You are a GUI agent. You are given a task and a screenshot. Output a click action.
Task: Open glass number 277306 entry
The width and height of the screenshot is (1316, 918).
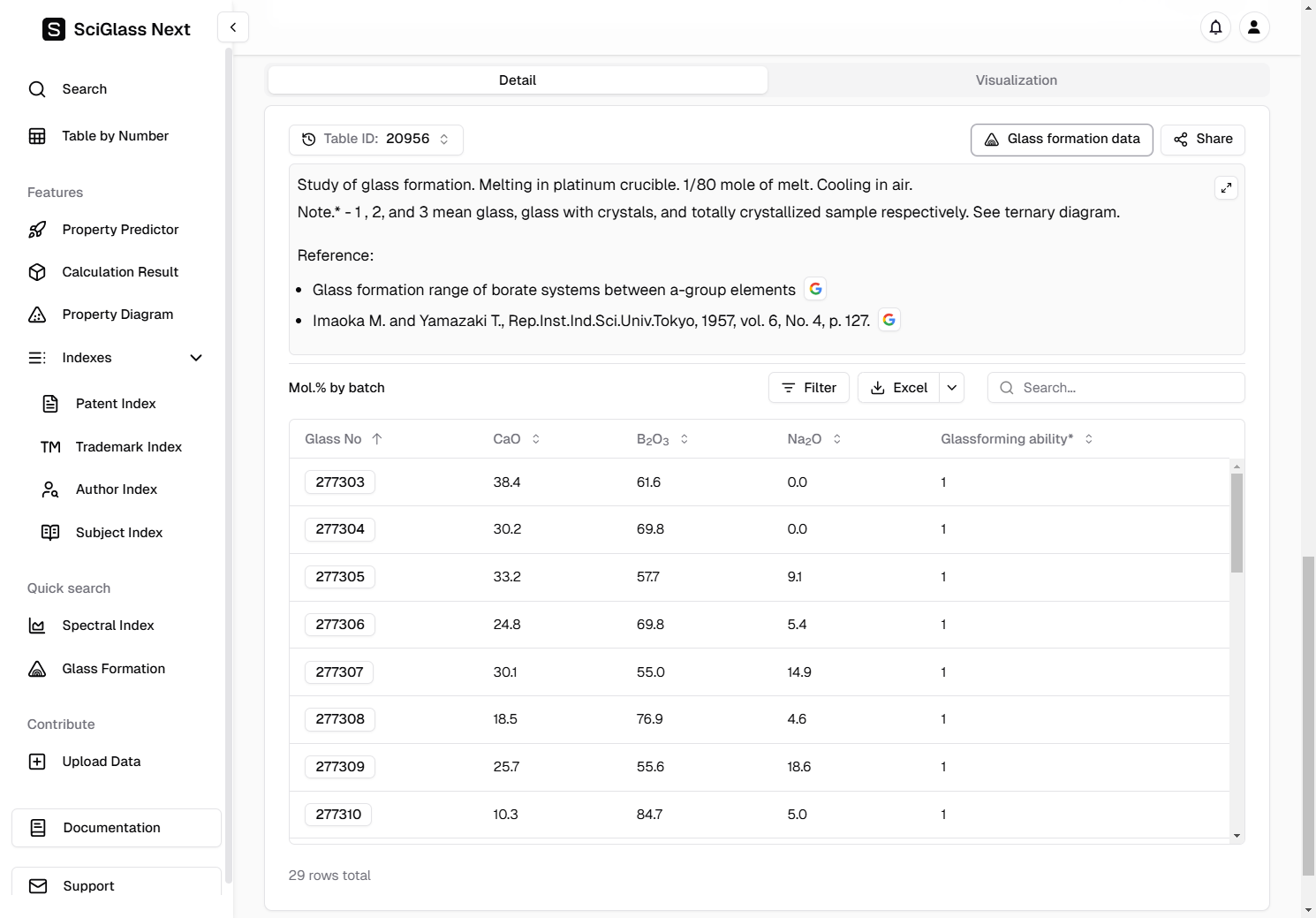[340, 625]
